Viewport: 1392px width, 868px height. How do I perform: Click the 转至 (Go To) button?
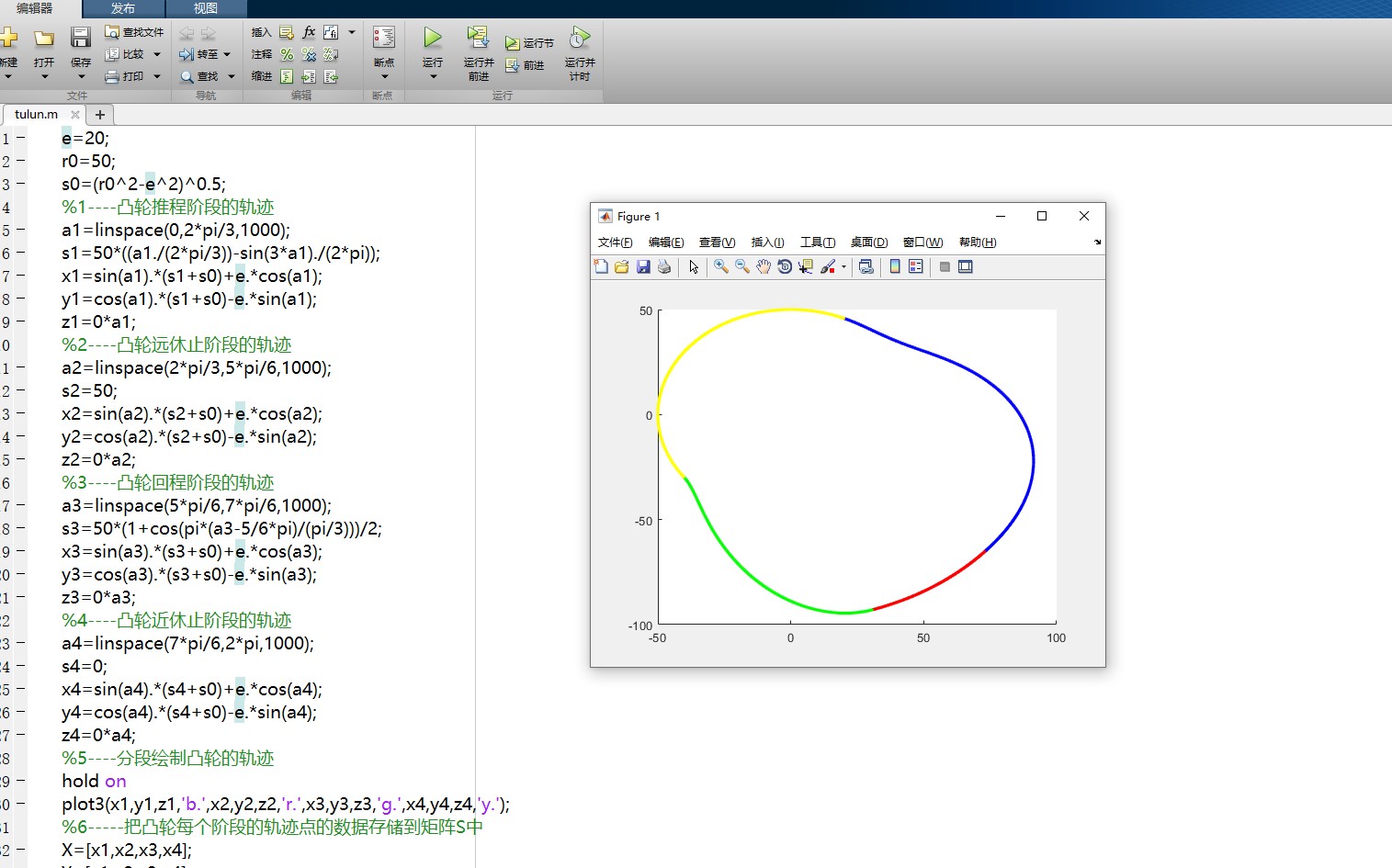coord(198,54)
